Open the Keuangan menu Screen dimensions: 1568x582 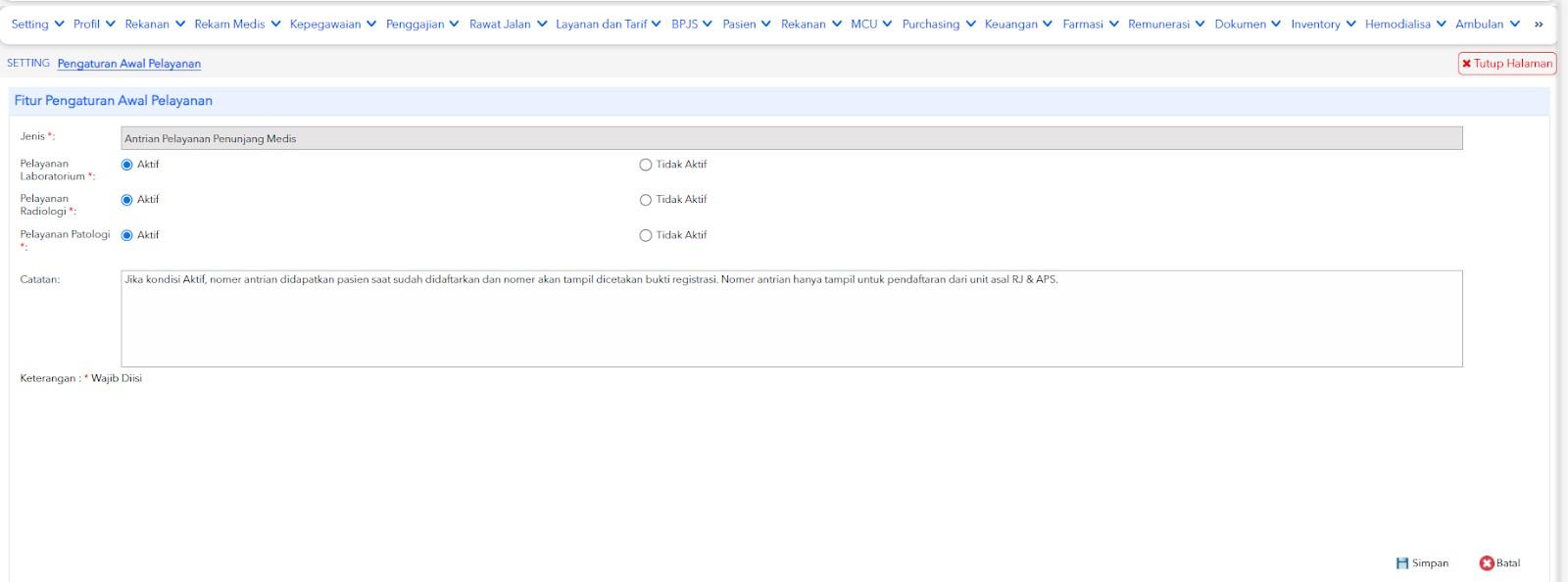click(x=1018, y=24)
